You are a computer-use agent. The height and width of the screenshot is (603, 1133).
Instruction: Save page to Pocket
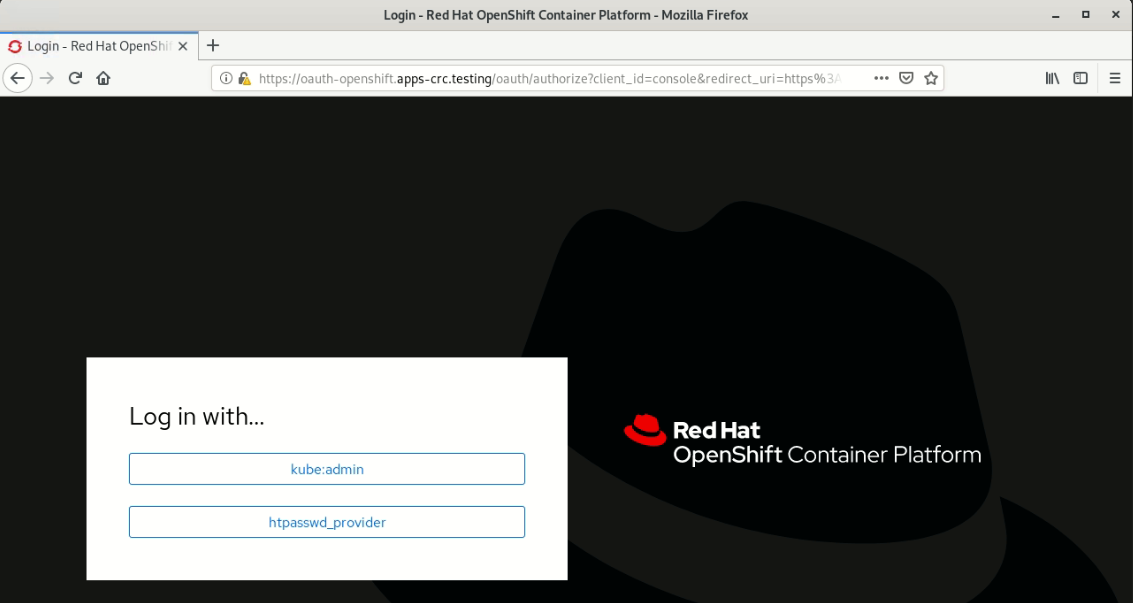click(x=906, y=78)
